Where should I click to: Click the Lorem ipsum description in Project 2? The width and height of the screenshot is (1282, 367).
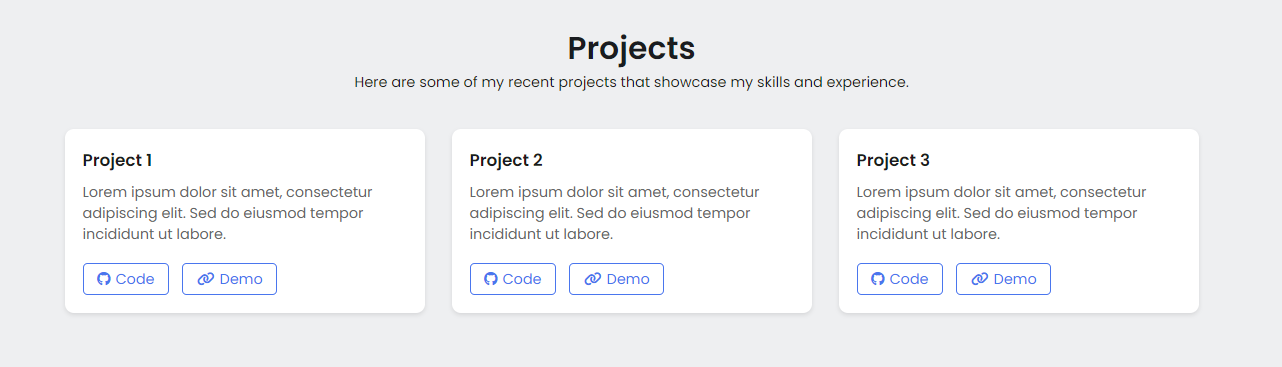click(615, 213)
